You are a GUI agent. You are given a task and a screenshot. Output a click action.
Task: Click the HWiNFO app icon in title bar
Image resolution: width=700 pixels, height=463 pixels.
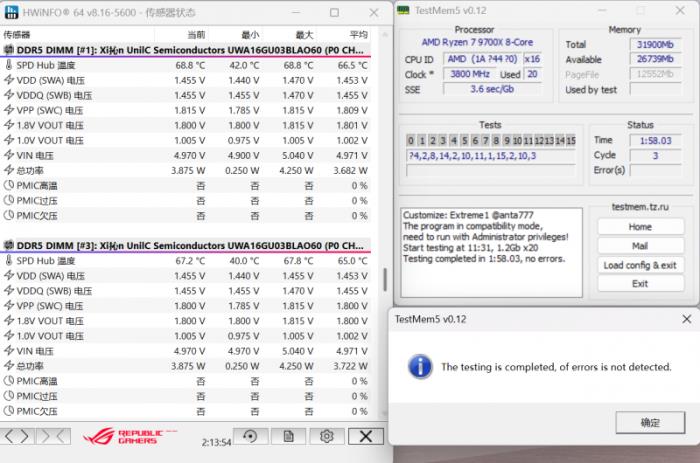11,12
